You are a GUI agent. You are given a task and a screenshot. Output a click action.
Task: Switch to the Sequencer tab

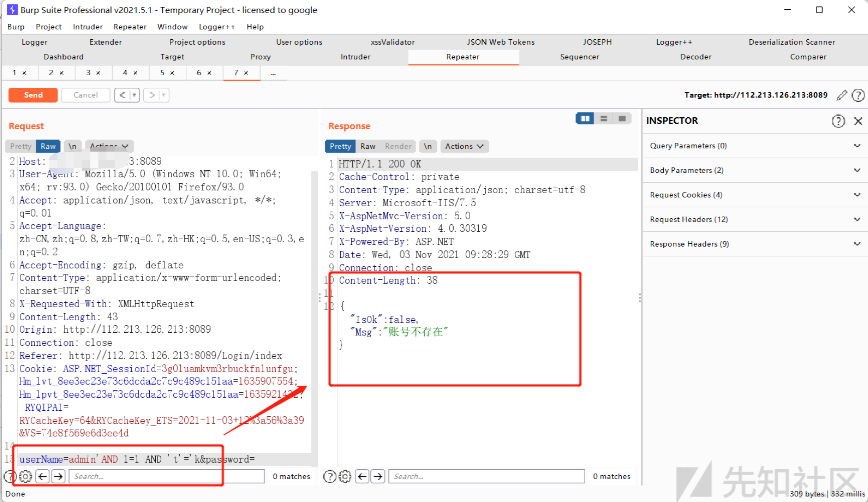click(x=580, y=57)
